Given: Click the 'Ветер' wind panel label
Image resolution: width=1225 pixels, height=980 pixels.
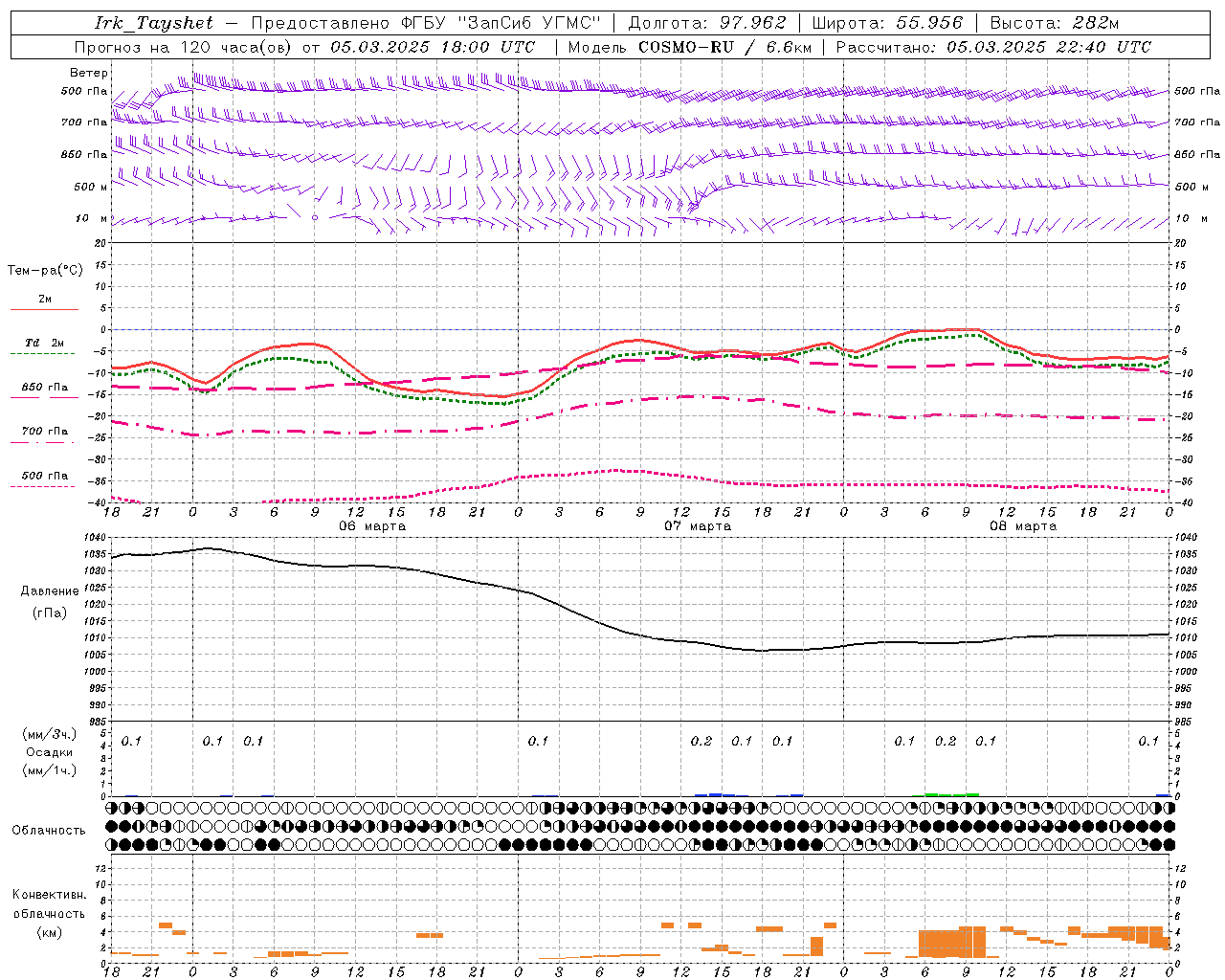Looking at the screenshot, I should 89,73.
